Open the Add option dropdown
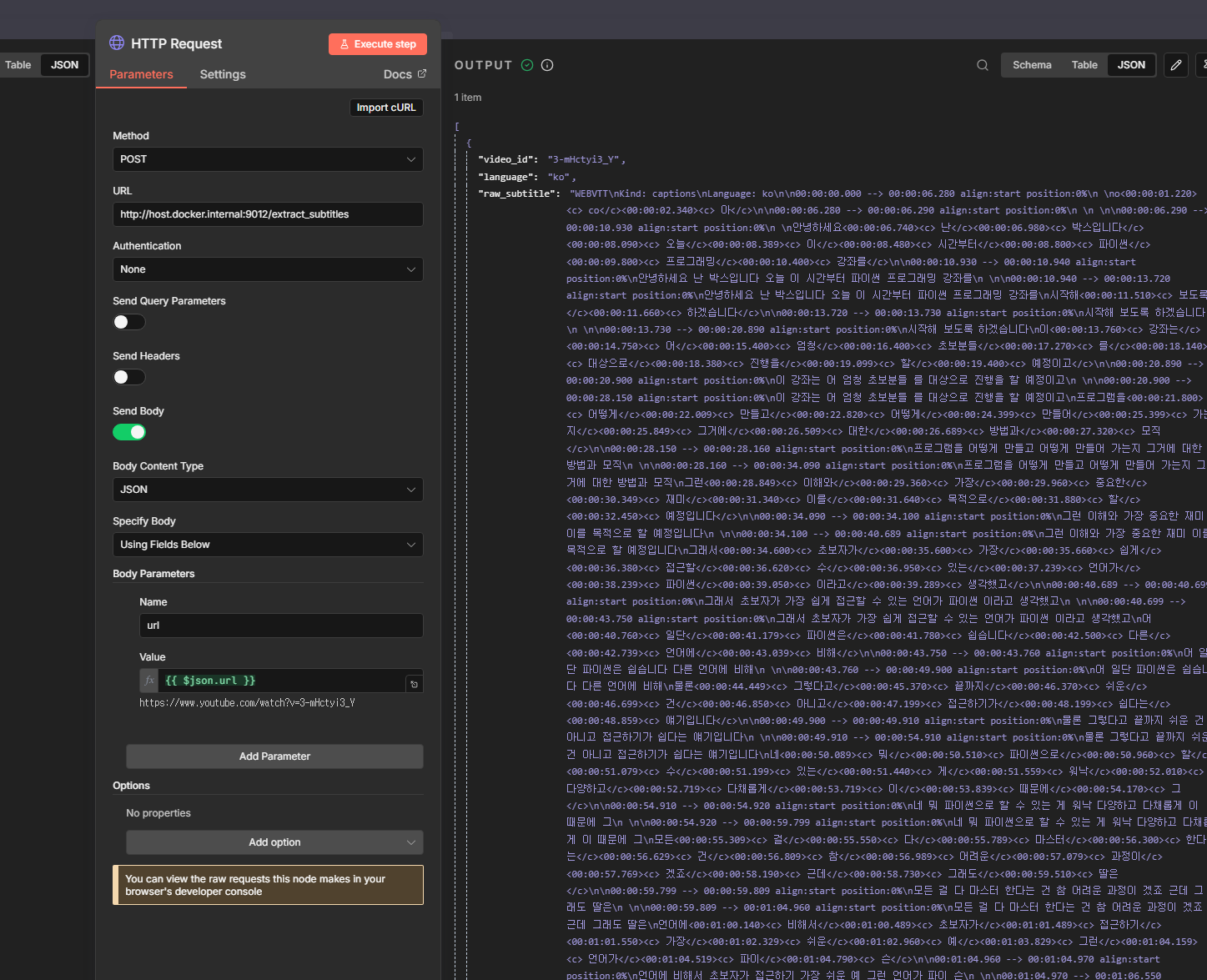 (274, 842)
